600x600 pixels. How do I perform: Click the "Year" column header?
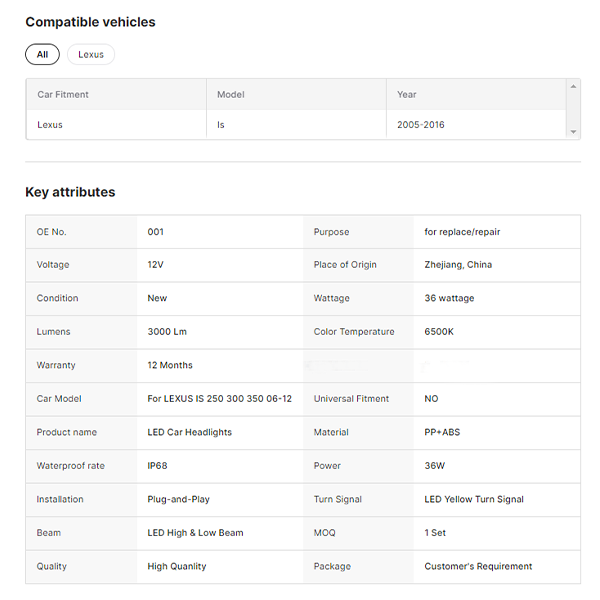(407, 95)
